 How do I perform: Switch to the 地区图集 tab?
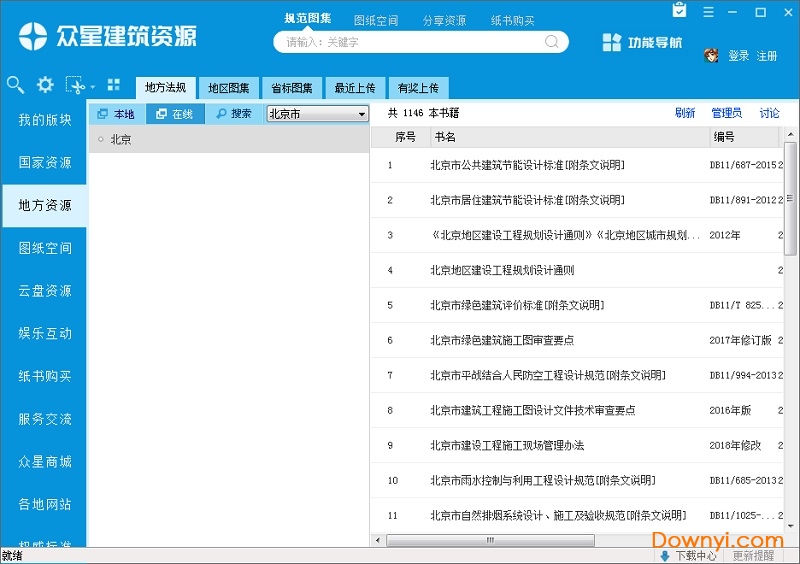229,88
